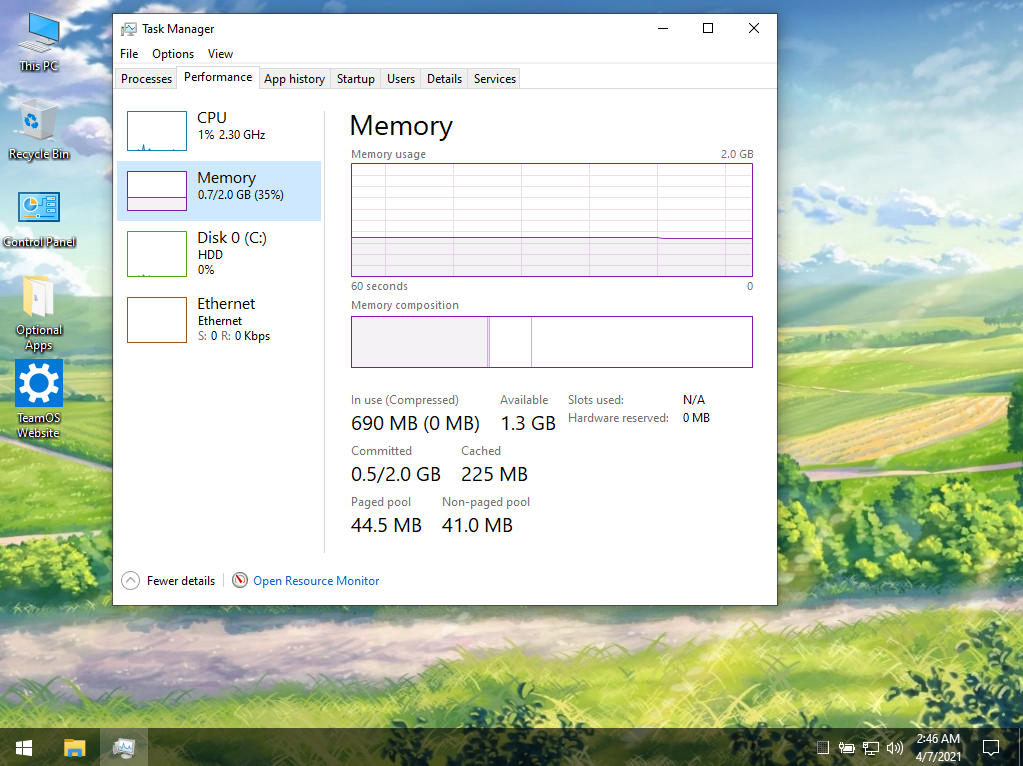Image resolution: width=1023 pixels, height=766 pixels.
Task: Open Resource Monitor link
Action: (316, 581)
